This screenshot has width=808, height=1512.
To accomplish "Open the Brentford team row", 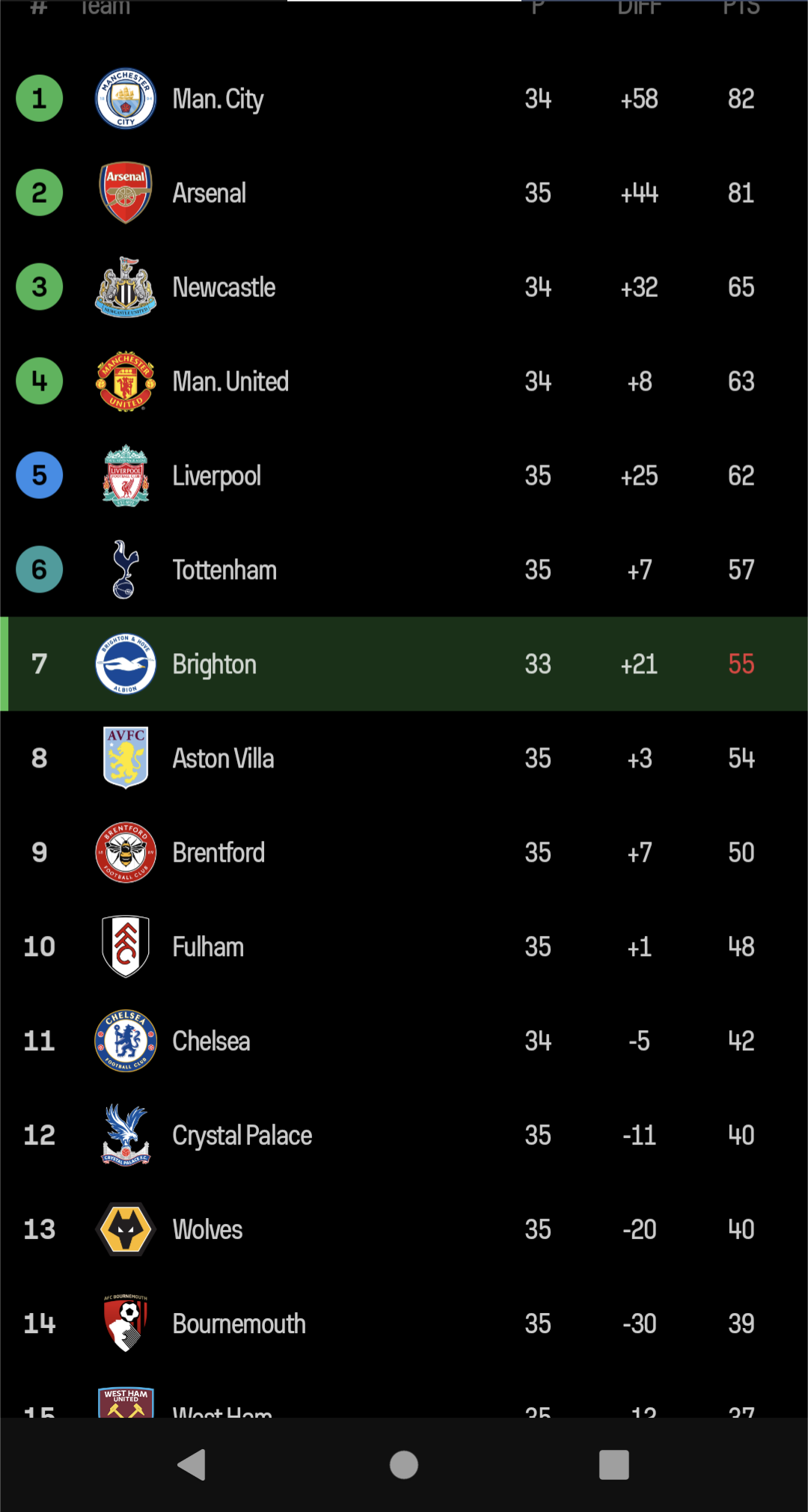I will coord(404,853).
